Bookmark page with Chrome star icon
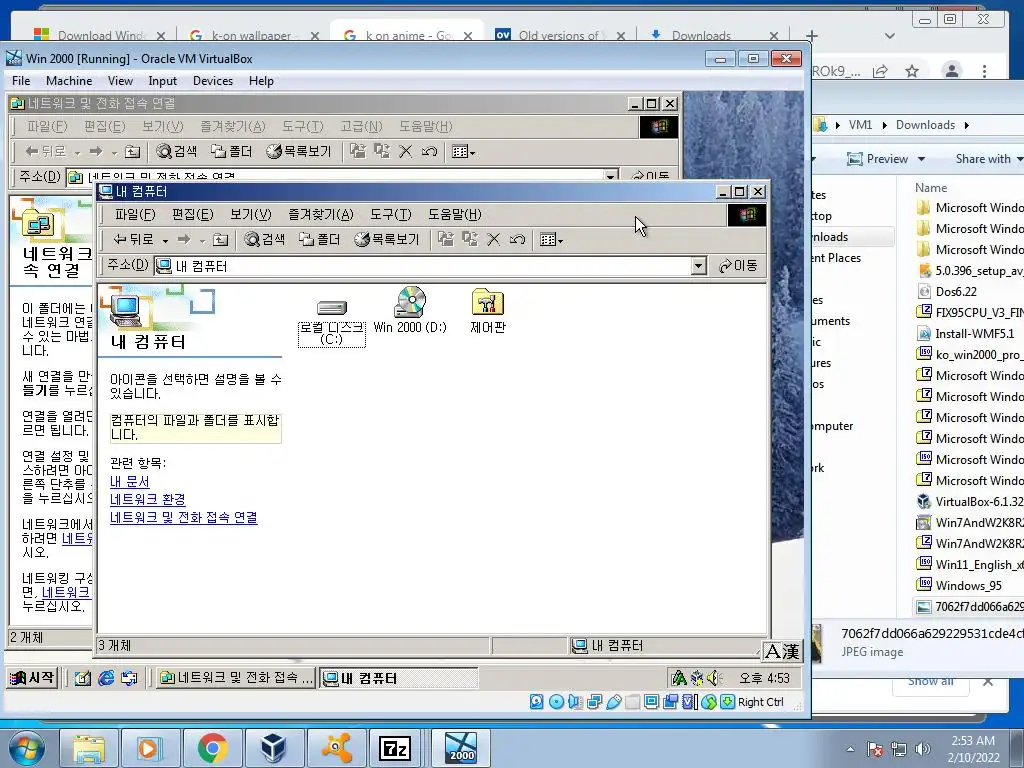Image resolution: width=1024 pixels, height=768 pixels. tap(912, 71)
